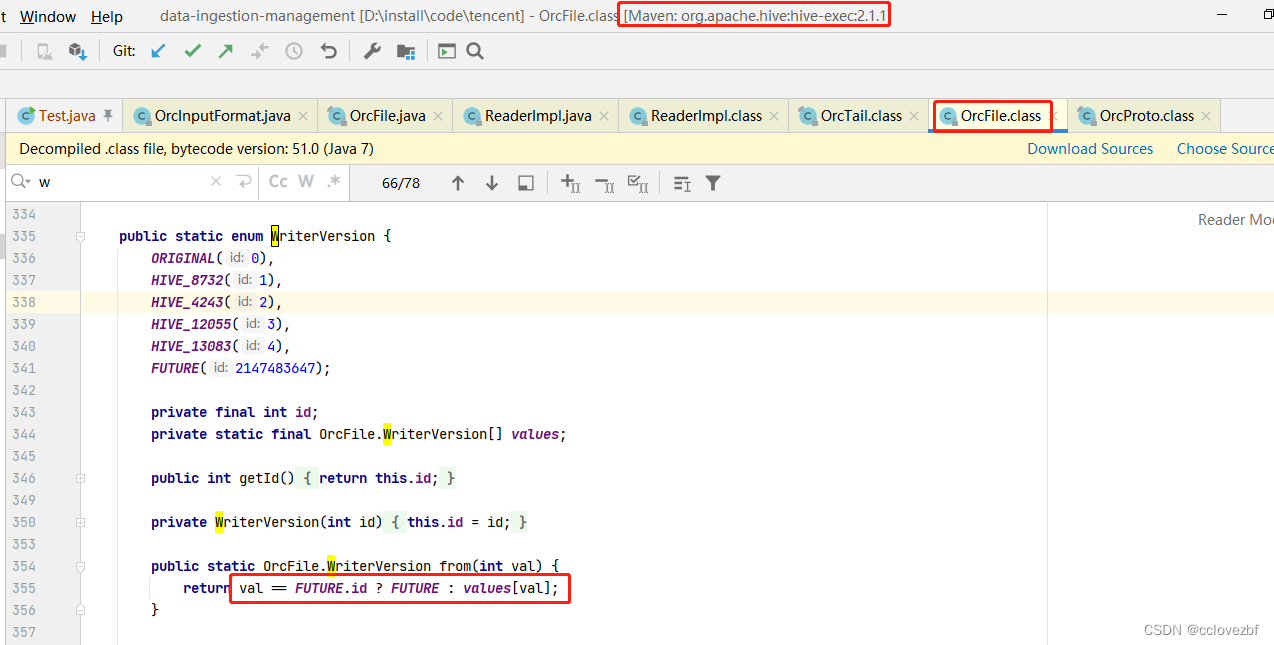The height and width of the screenshot is (645, 1274).
Task: Commit changes using the green checkmark icon
Action: pos(192,50)
